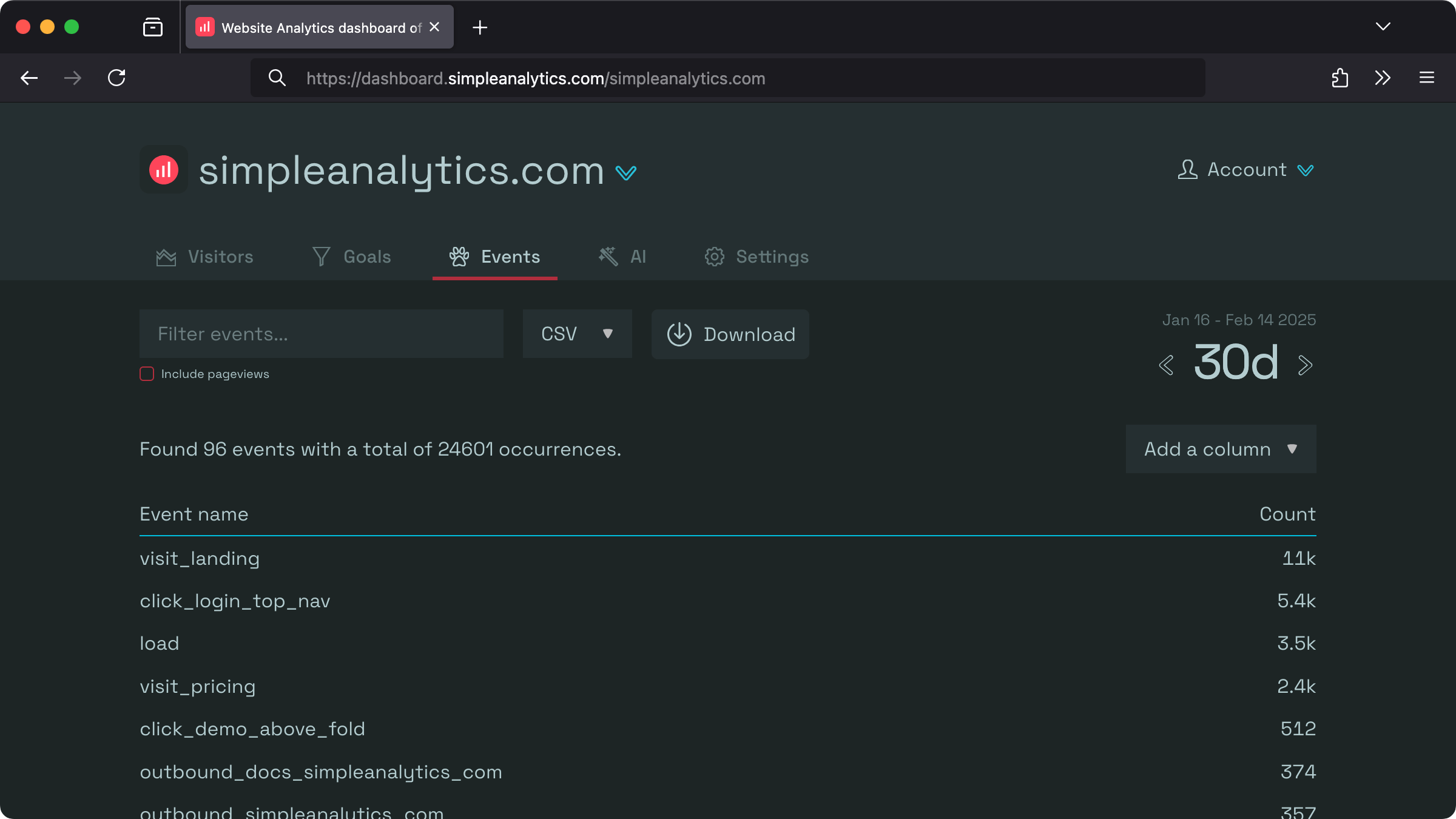Select the load event row

pyautogui.click(x=728, y=644)
